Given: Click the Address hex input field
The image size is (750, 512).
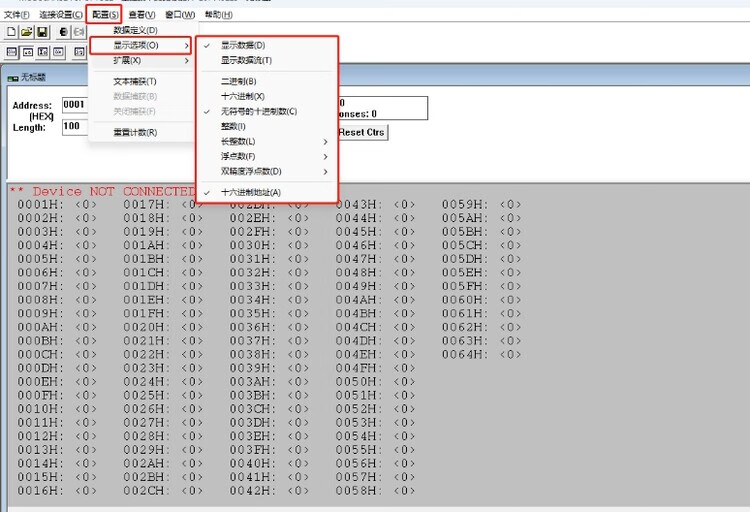Looking at the screenshot, I should point(75,104).
